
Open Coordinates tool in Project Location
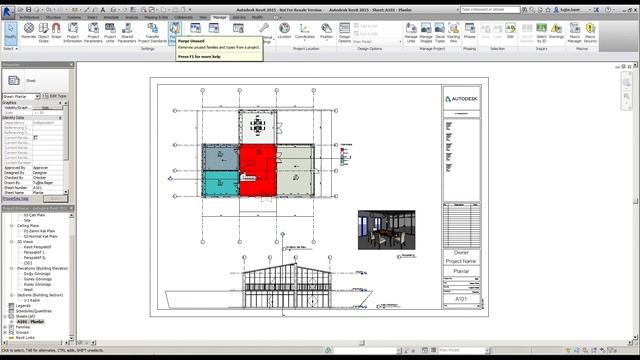tap(304, 32)
